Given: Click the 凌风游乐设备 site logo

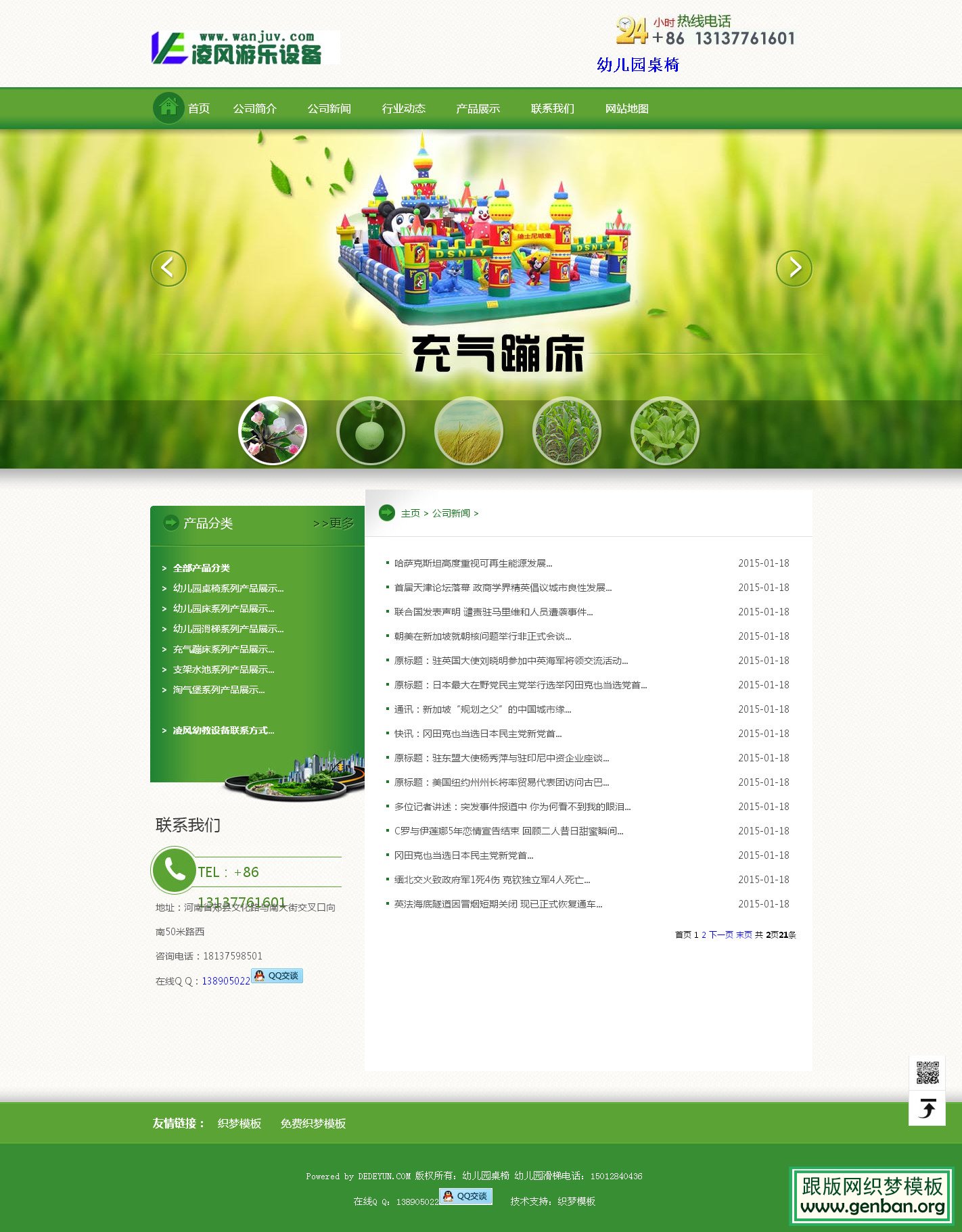Looking at the screenshot, I should (245, 48).
